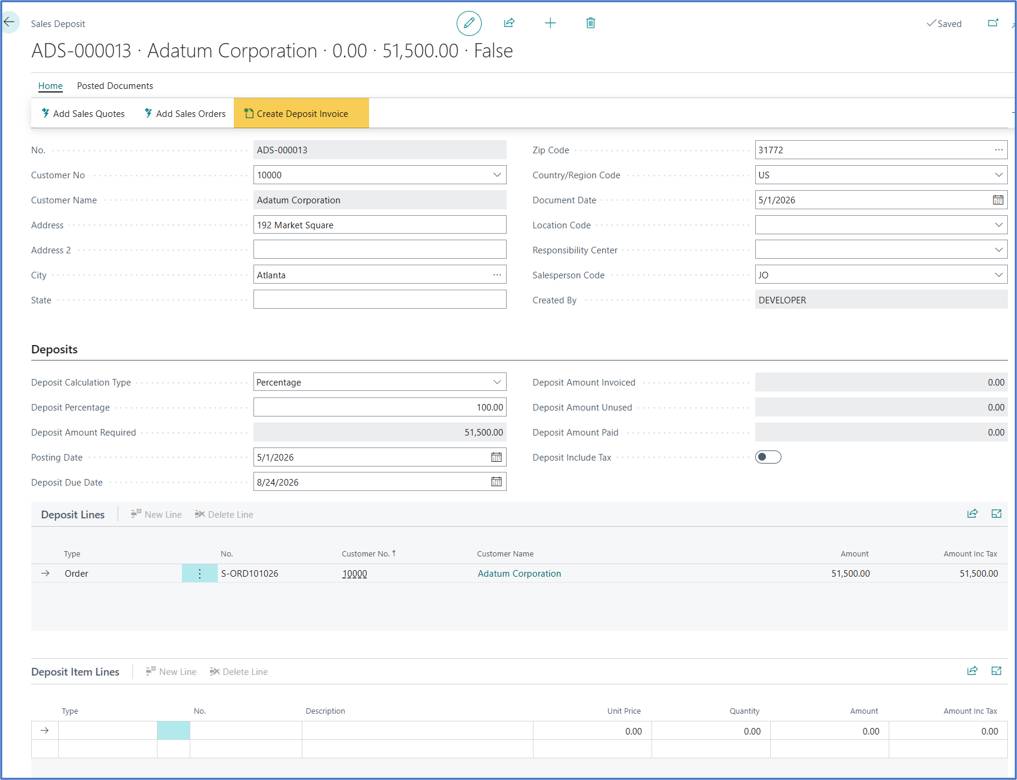Expand Country/Region Code dropdown
The height and width of the screenshot is (780, 1017).
click(998, 175)
